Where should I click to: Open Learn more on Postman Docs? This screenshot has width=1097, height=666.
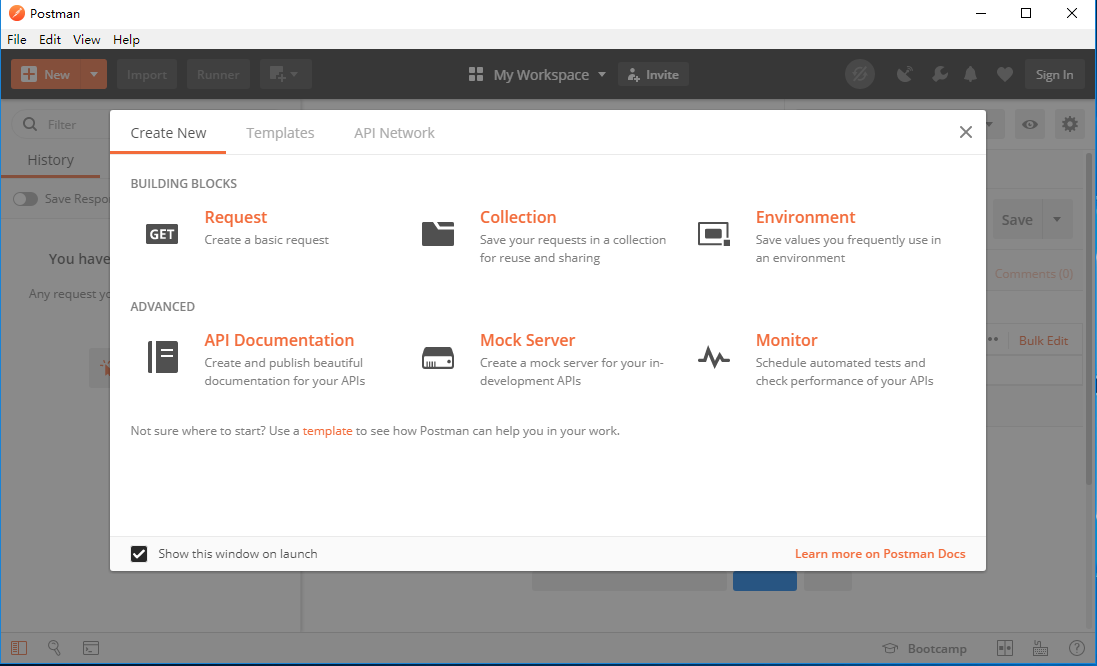coord(880,554)
